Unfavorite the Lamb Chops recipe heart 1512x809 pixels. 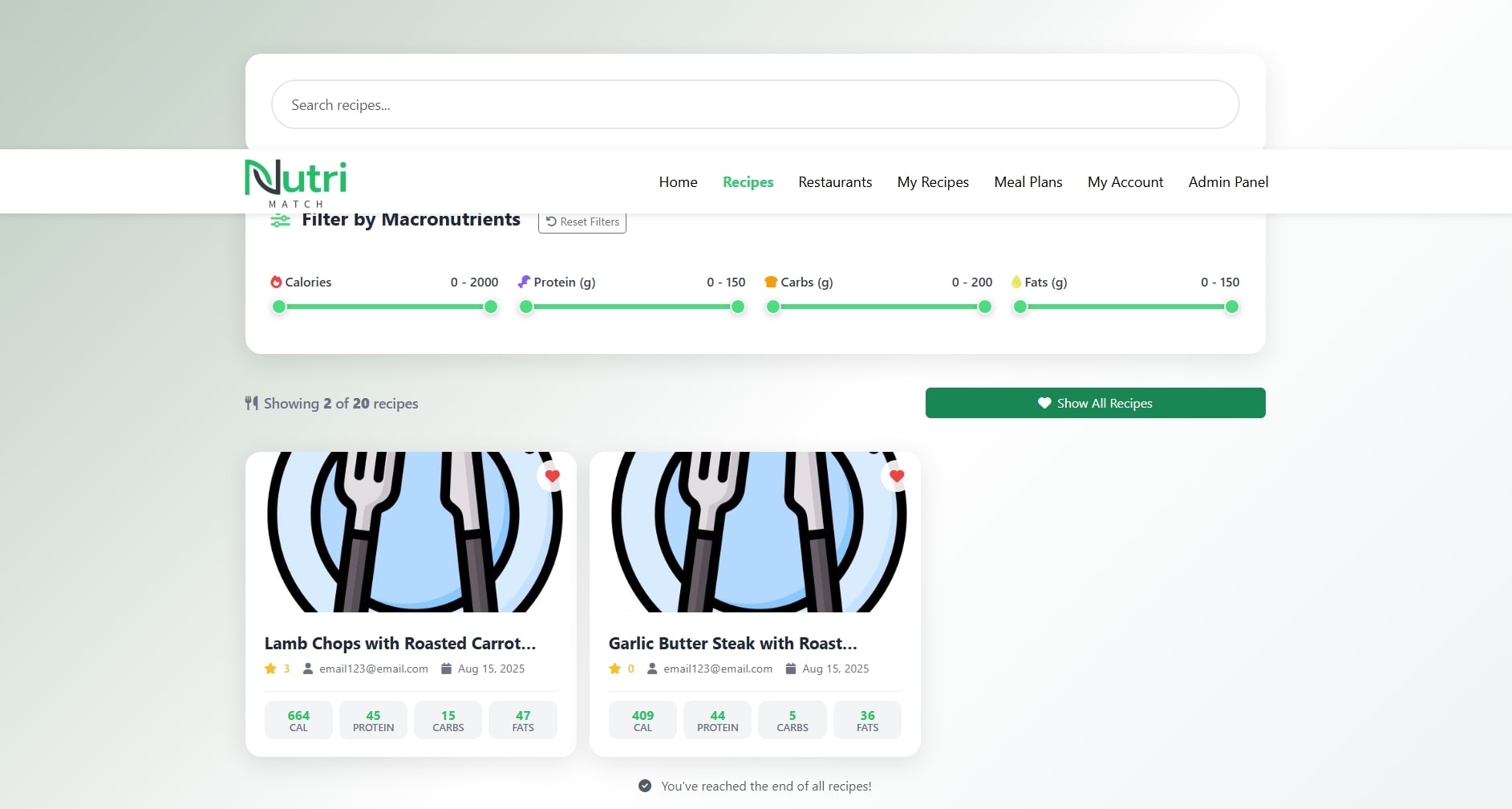552,476
